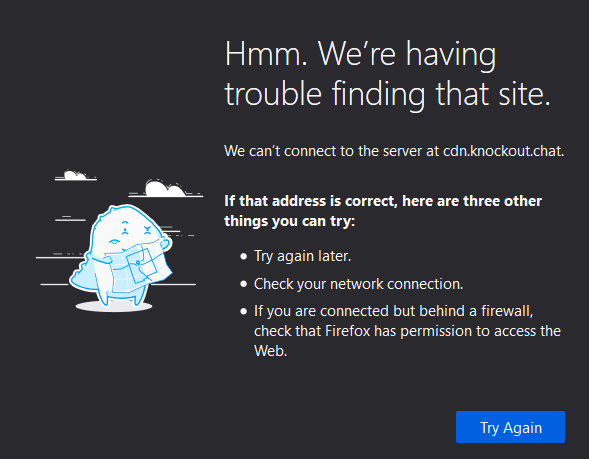The image size is (589, 459).
Task: Click the "trouble finding that site." heading line
Action: [x=387, y=94]
